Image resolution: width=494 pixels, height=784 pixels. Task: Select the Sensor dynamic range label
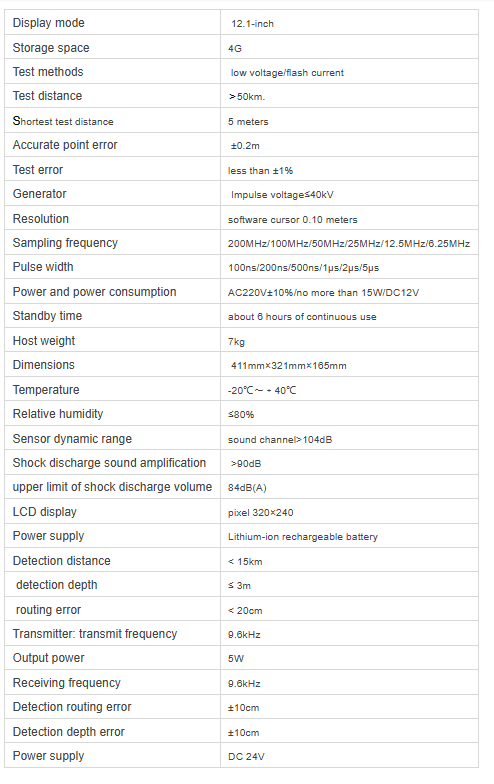[x=72, y=438]
